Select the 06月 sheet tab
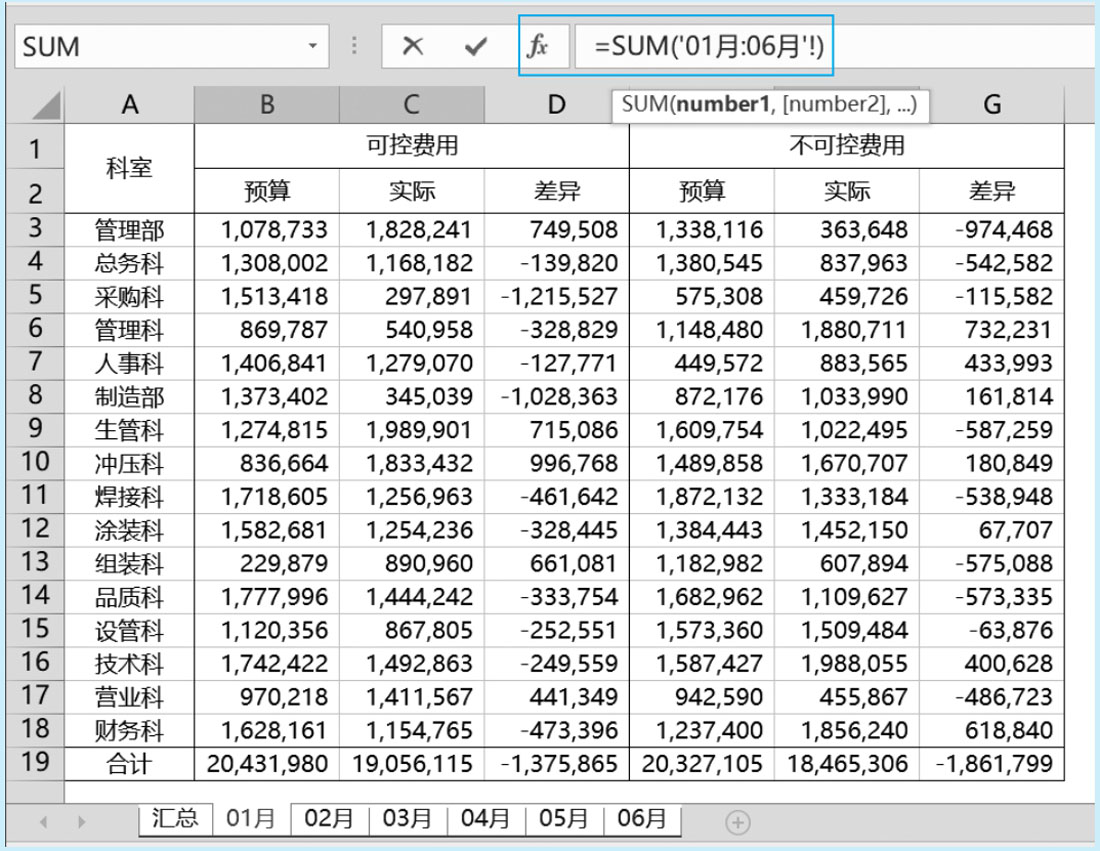The height and width of the screenshot is (851, 1100). click(x=642, y=819)
